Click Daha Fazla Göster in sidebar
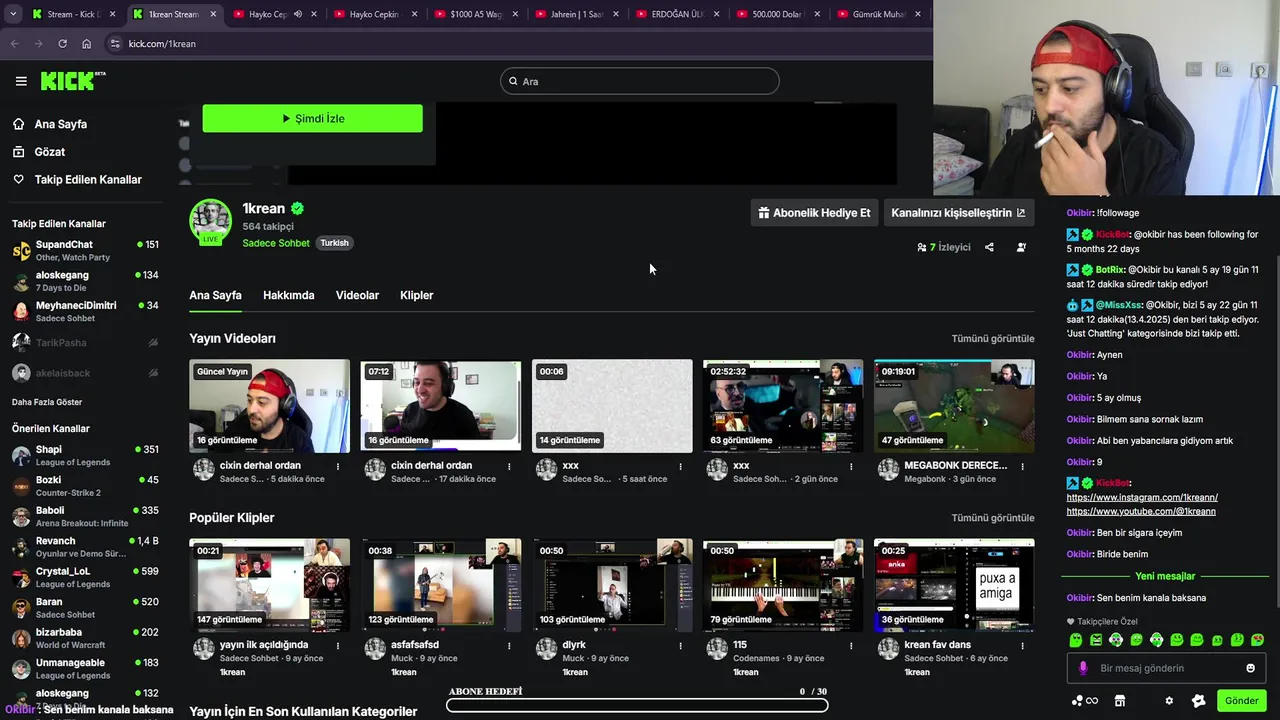Screen dimensions: 1280x720 point(47,402)
